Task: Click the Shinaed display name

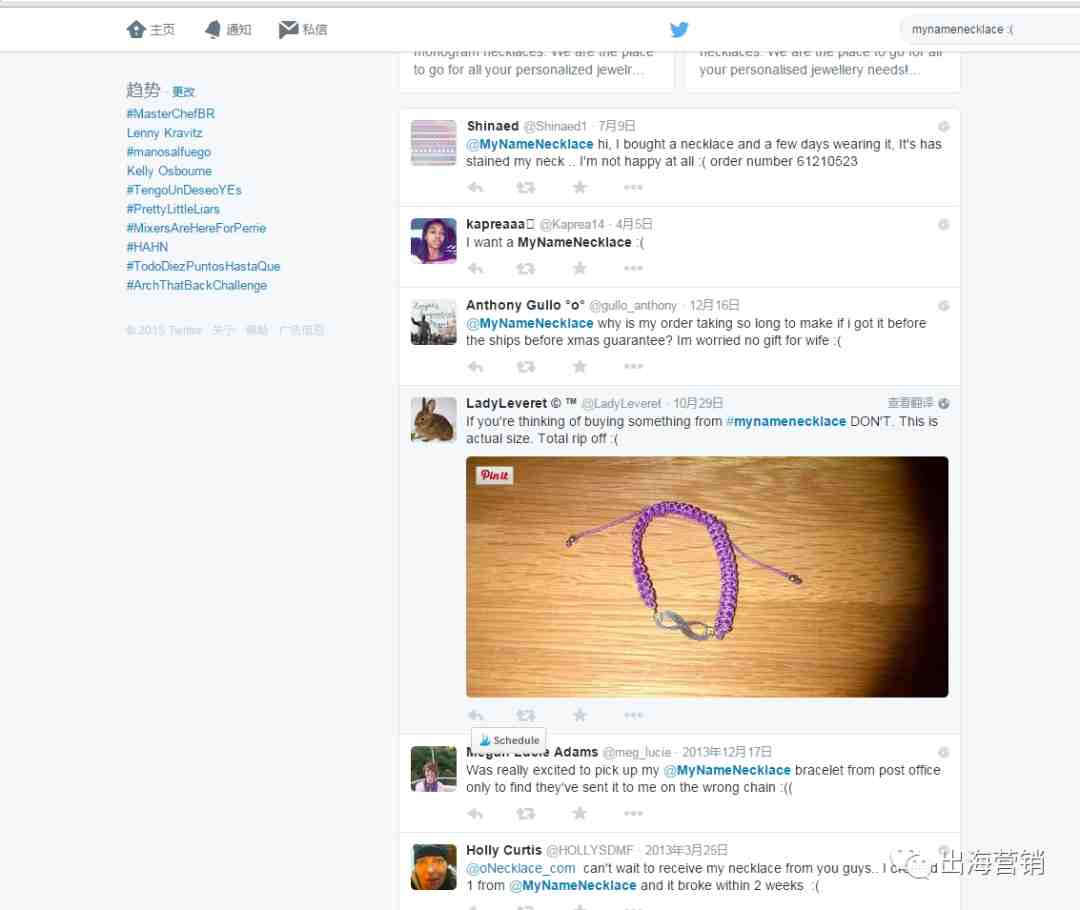Action: pos(492,126)
